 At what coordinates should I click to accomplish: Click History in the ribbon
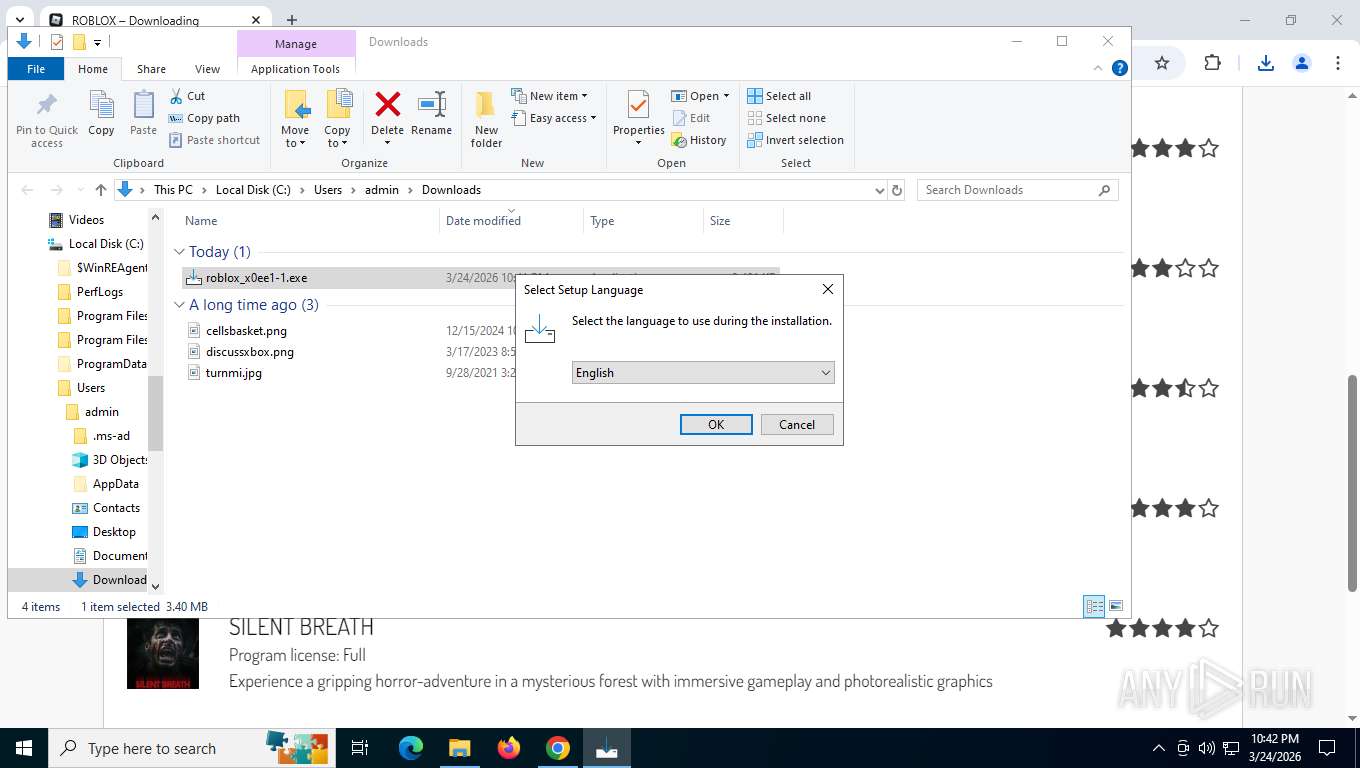699,140
